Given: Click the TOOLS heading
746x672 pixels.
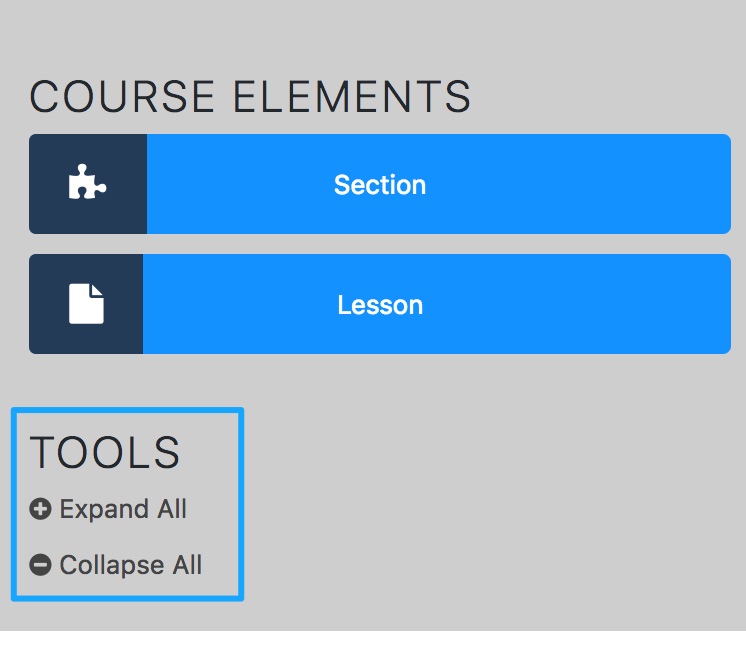Looking at the screenshot, I should coord(105,452).
